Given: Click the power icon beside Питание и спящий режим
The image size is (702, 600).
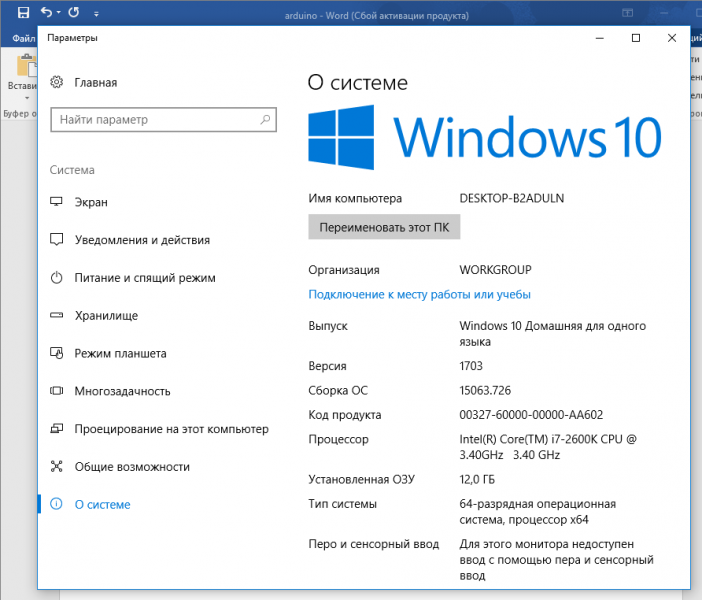Looking at the screenshot, I should click(56, 278).
